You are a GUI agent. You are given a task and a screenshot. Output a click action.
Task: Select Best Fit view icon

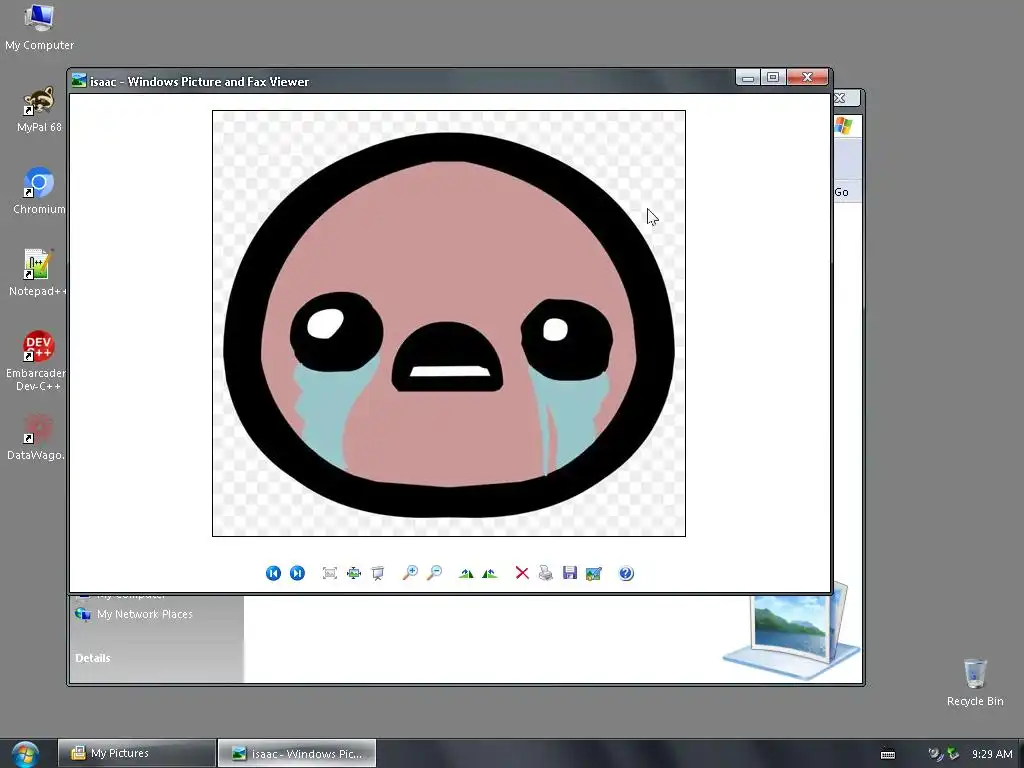pyautogui.click(x=330, y=573)
